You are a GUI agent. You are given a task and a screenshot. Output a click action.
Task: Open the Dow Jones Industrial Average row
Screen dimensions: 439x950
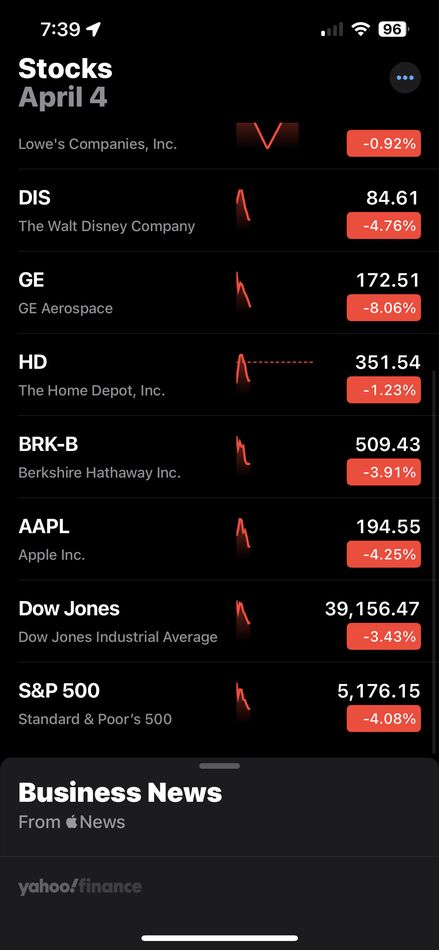(219, 621)
